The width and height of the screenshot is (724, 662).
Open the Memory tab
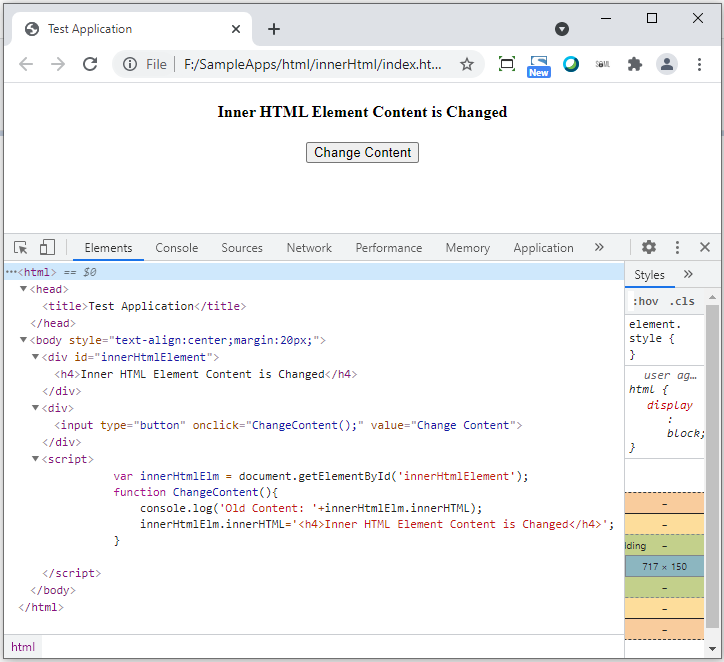467,248
